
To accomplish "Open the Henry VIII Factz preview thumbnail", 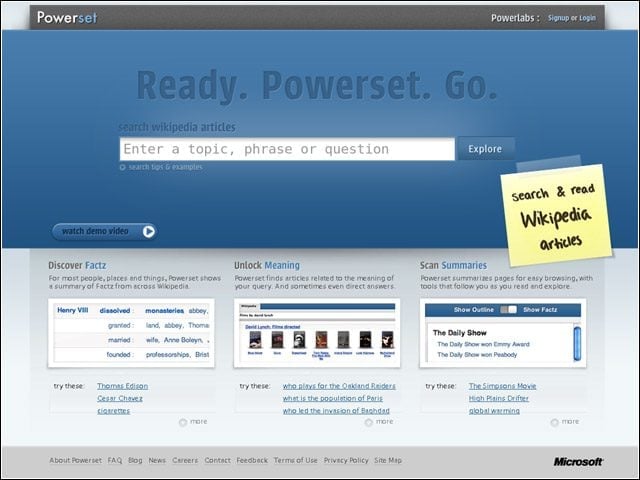I will click(x=131, y=333).
